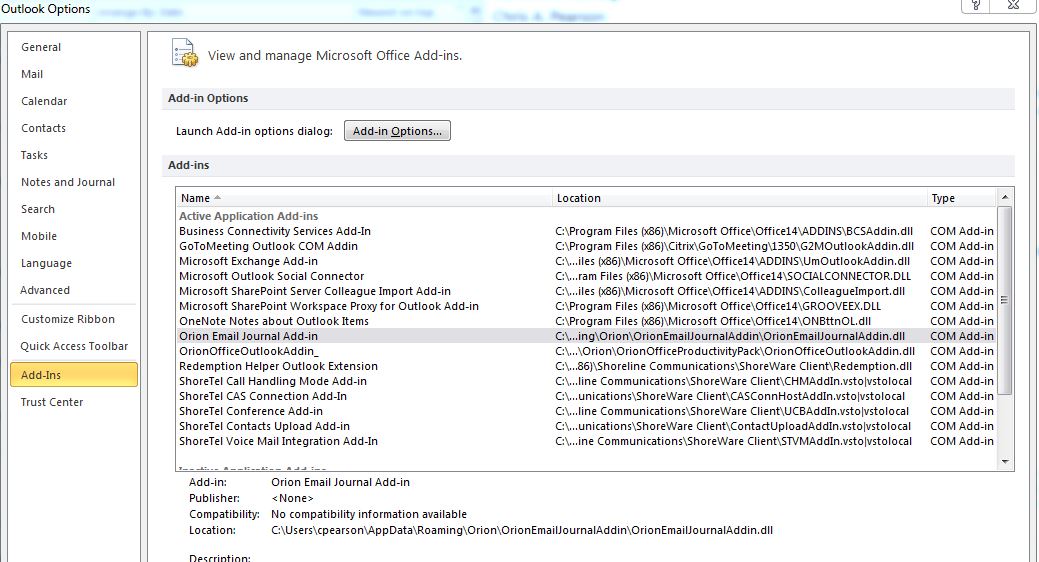Image resolution: width=1039 pixels, height=562 pixels.
Task: Click the Help question mark button
Action: 976,6
